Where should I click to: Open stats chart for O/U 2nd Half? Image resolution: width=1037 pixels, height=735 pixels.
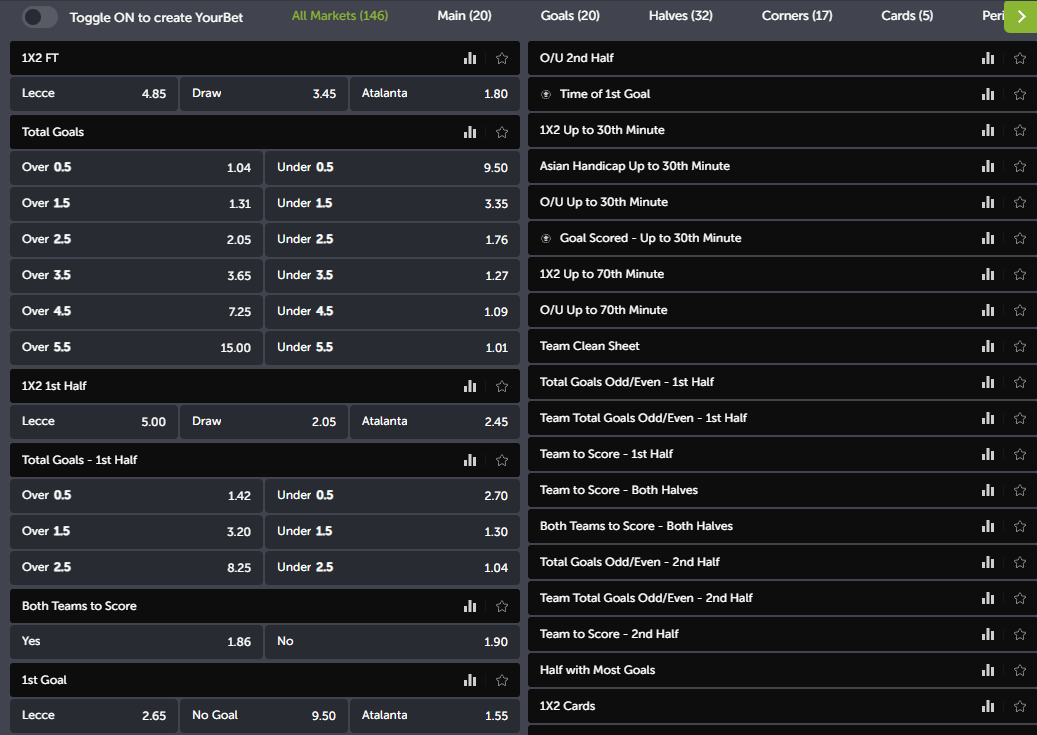point(987,58)
